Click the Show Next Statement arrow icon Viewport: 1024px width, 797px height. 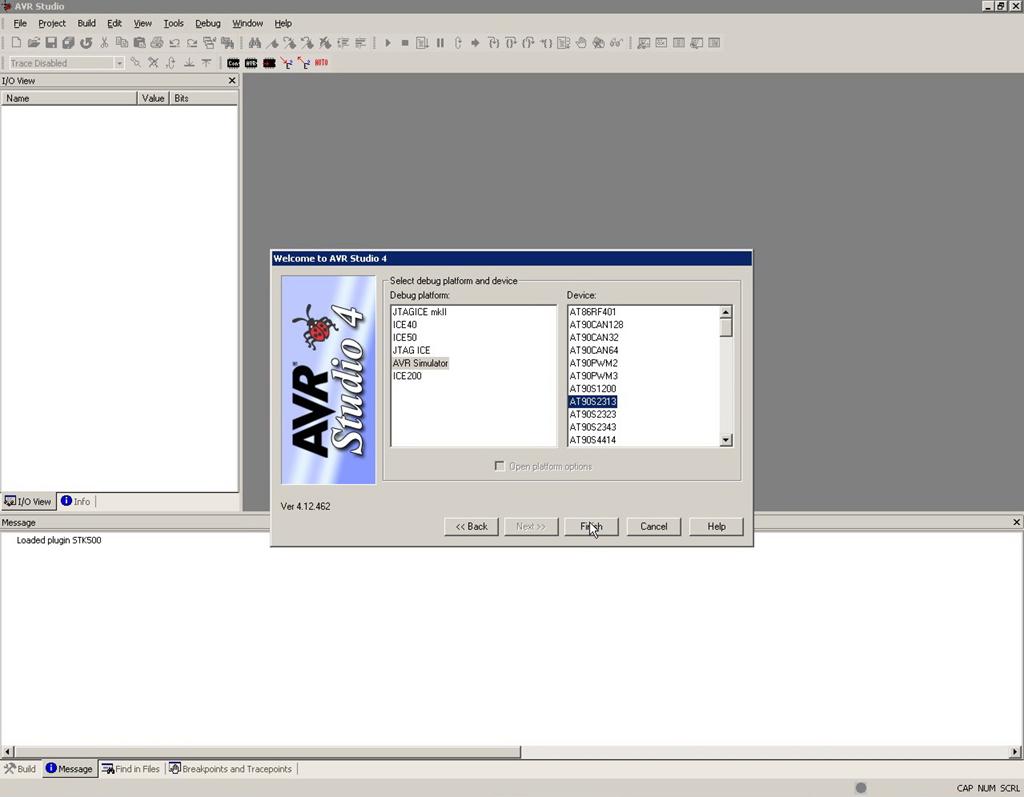click(475, 43)
